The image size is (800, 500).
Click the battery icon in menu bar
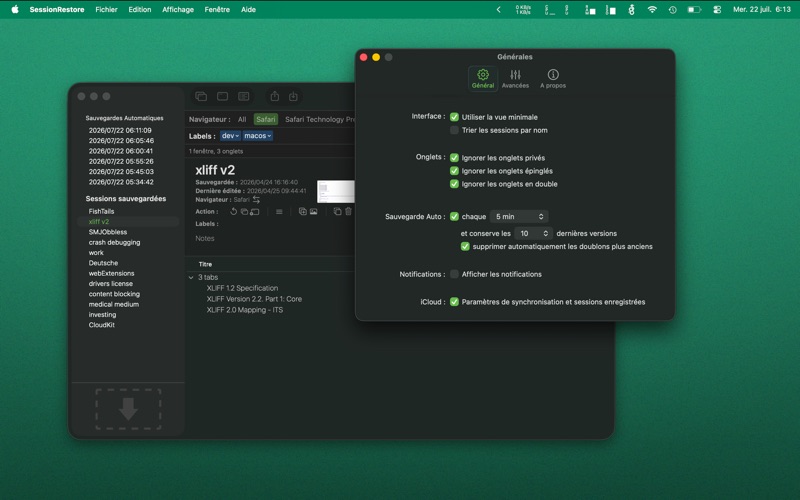pos(694,9)
